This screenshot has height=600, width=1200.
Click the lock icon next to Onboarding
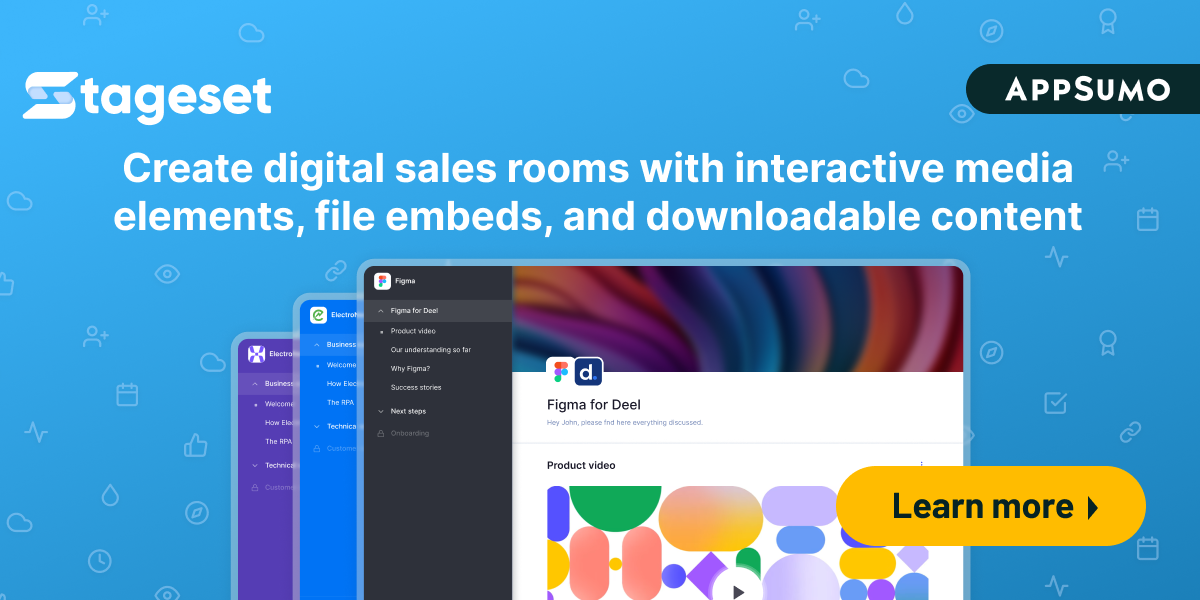pos(381,433)
